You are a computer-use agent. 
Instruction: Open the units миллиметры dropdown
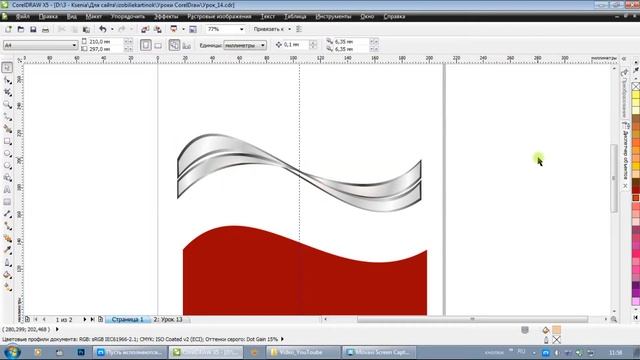(262, 45)
